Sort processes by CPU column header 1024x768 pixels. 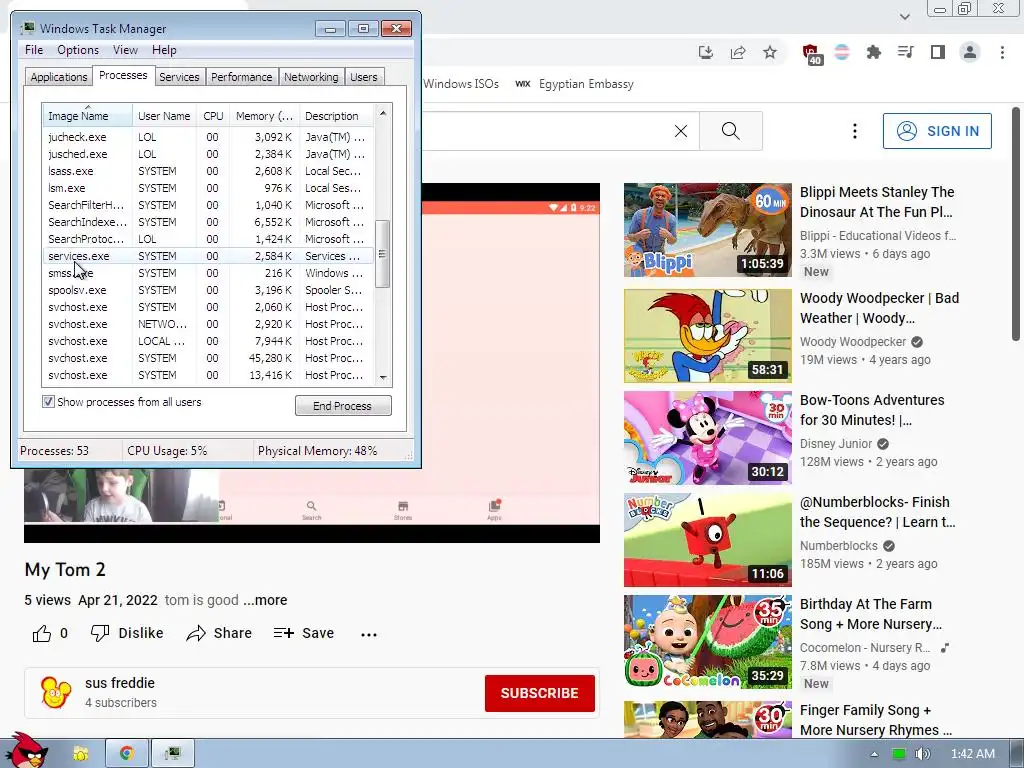(213, 116)
